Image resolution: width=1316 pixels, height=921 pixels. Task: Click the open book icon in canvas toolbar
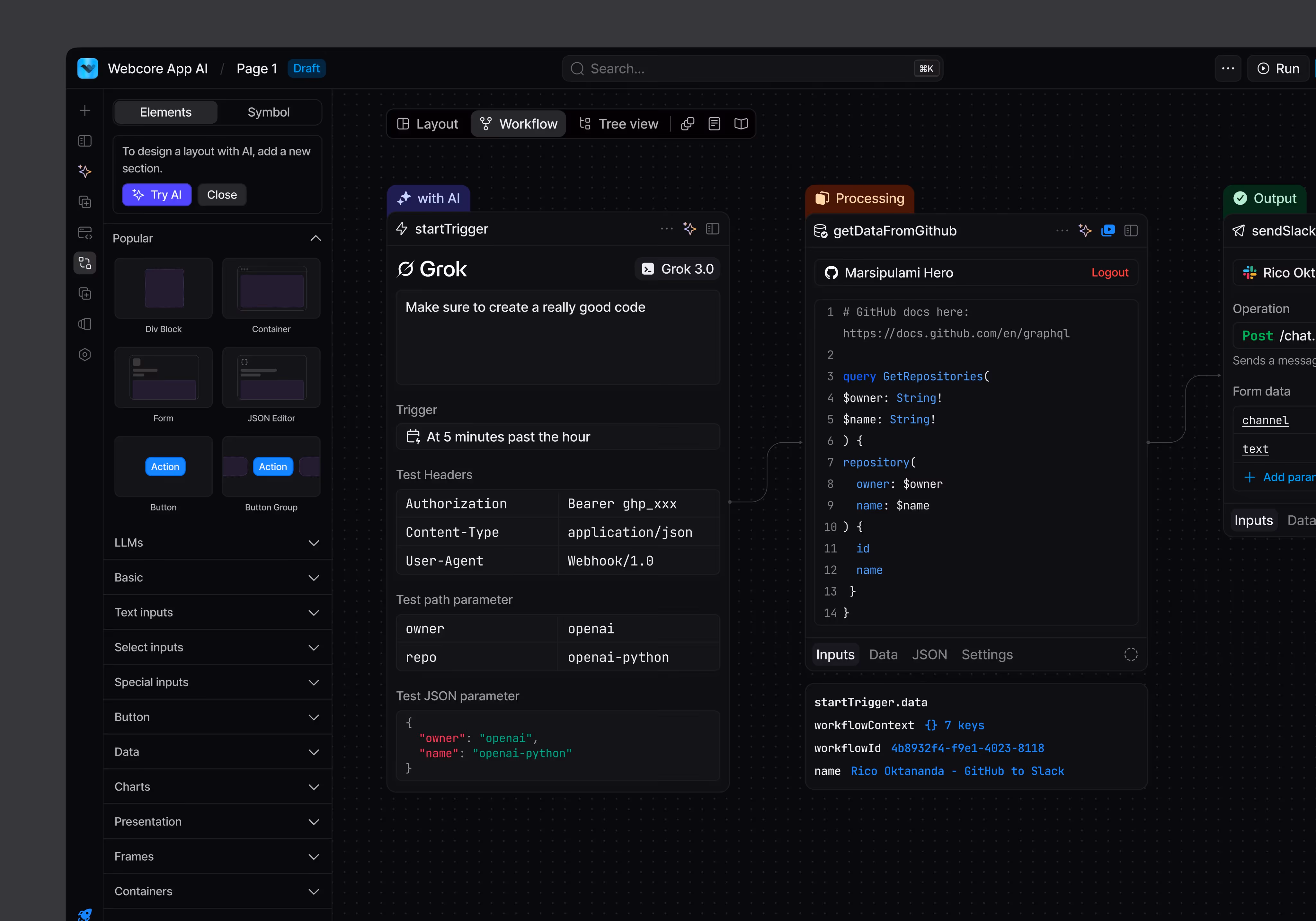[741, 124]
